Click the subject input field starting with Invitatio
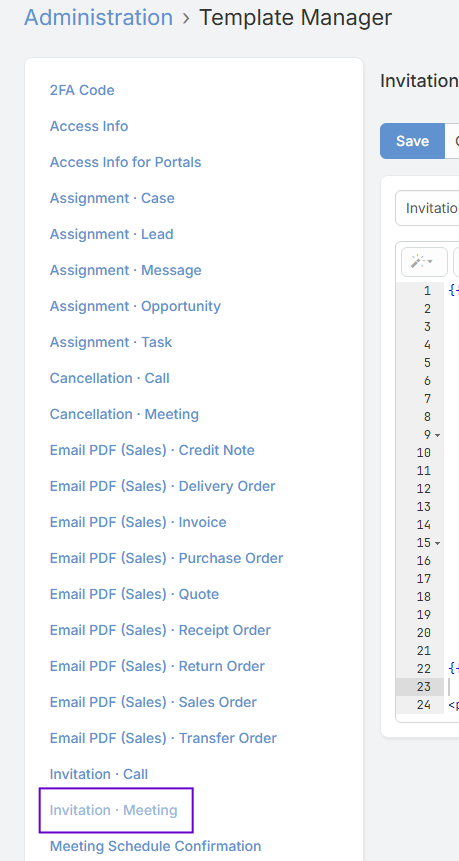This screenshot has width=459, height=861. pyautogui.click(x=427, y=208)
